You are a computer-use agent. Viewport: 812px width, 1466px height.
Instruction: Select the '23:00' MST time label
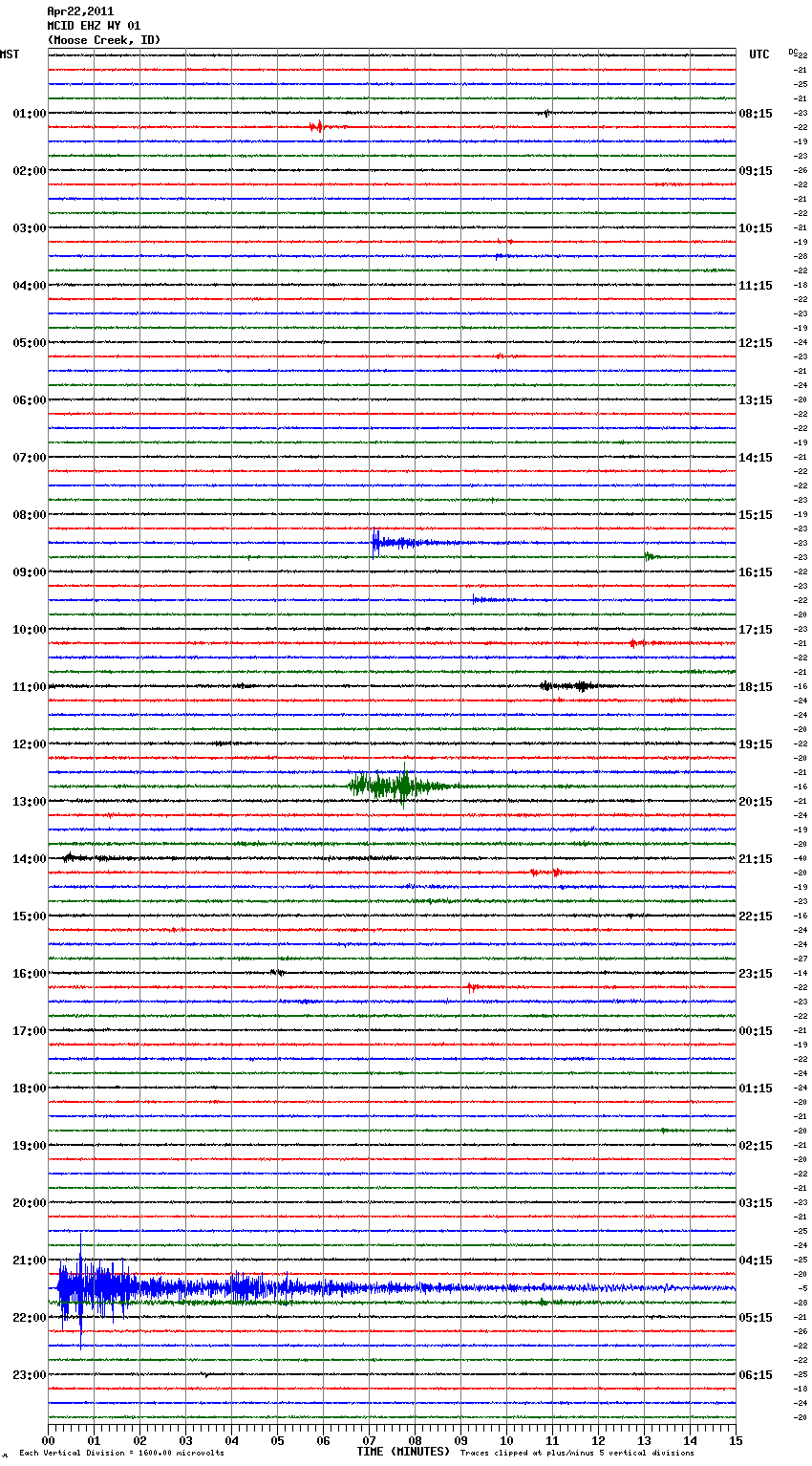(30, 1375)
